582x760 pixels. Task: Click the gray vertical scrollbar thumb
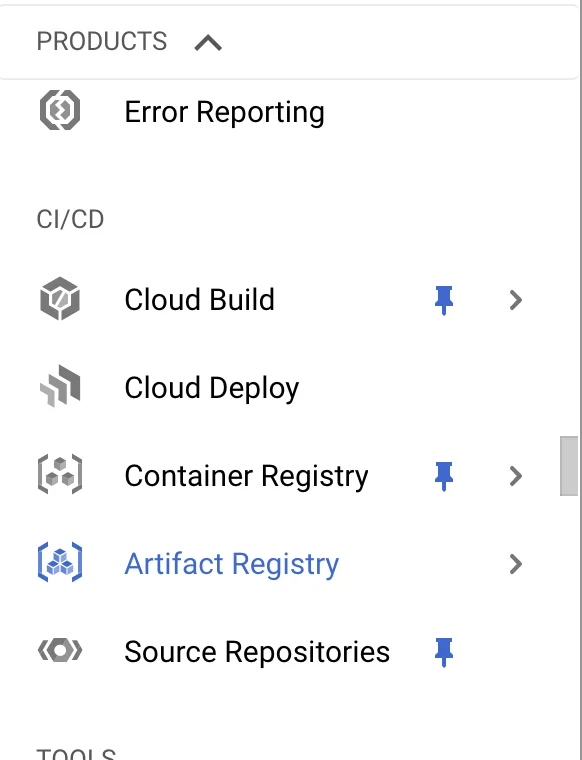pos(569,466)
